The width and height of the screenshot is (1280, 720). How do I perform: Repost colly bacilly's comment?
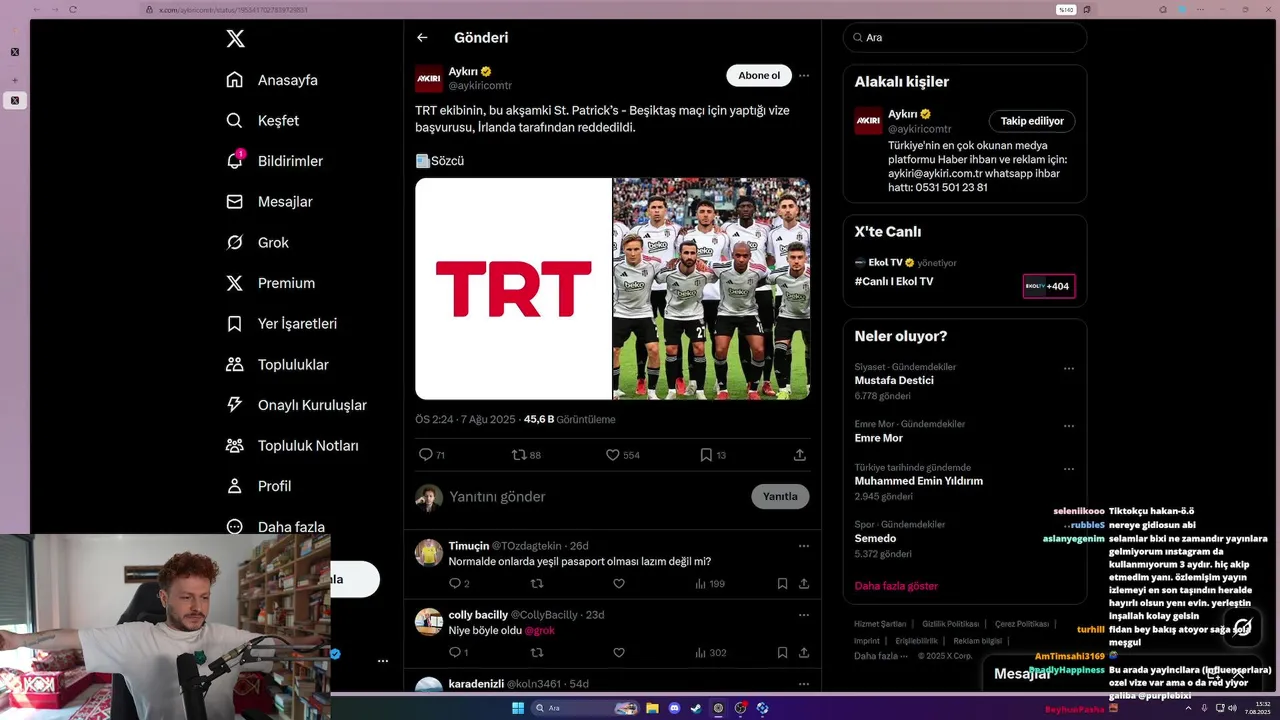coord(537,653)
